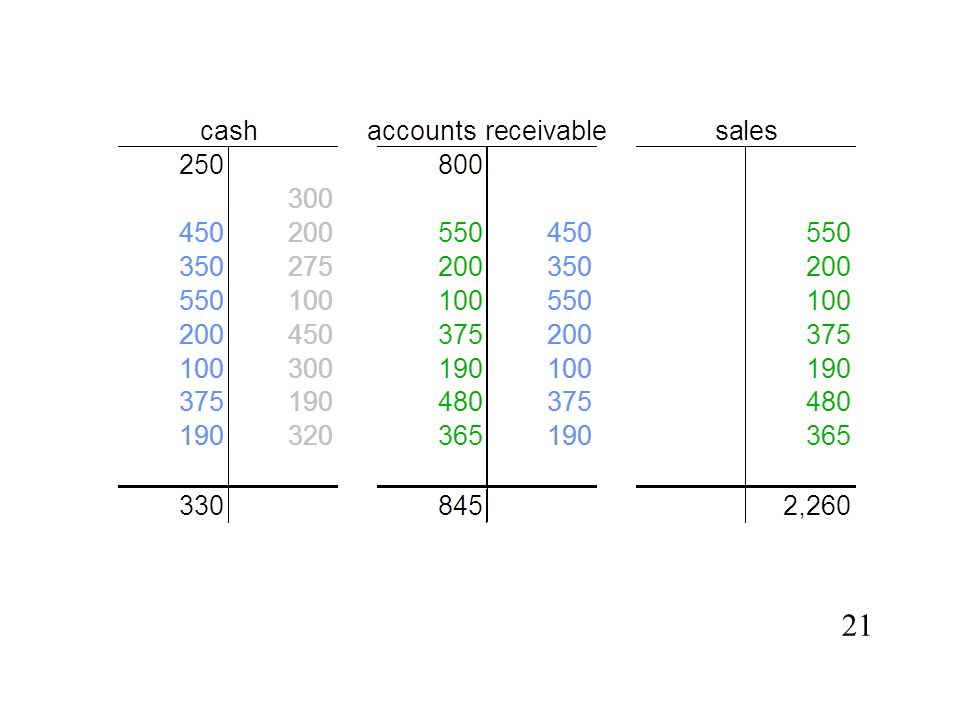
Task: Select green 550 in sales column
Action: pos(828,233)
